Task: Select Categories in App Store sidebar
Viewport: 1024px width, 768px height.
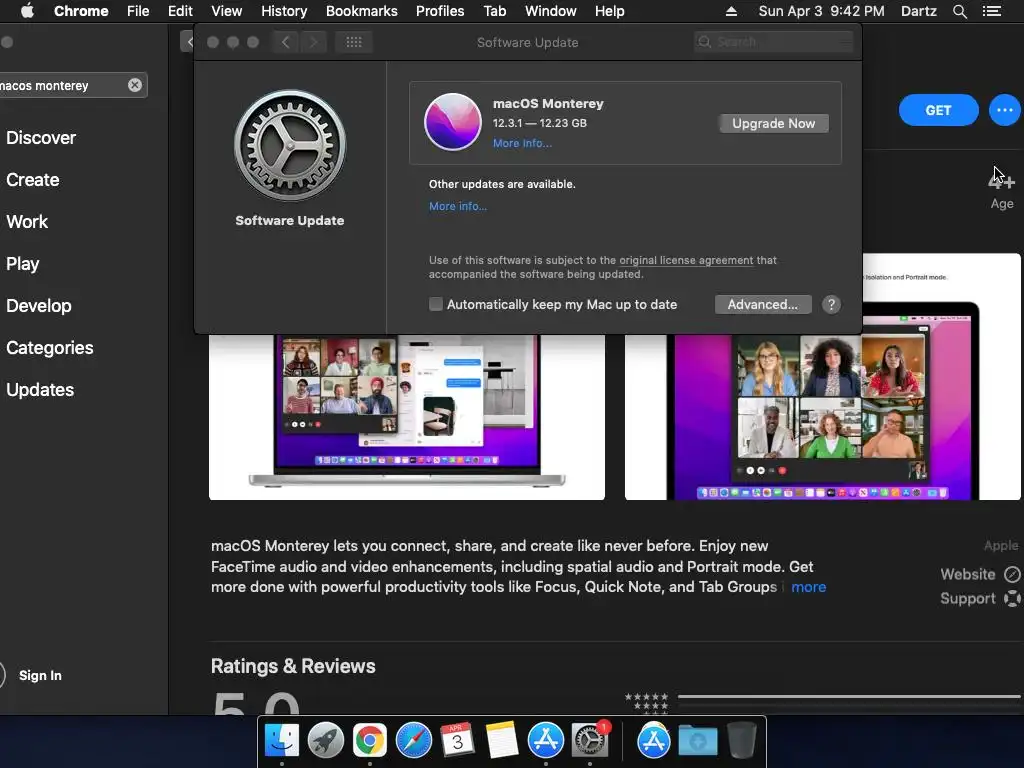Action: click(50, 347)
